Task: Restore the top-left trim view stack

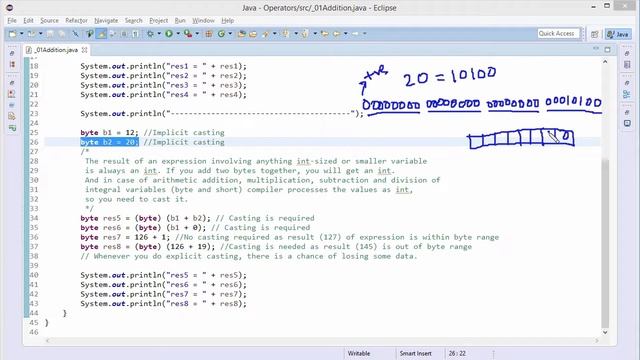Action: (12, 53)
